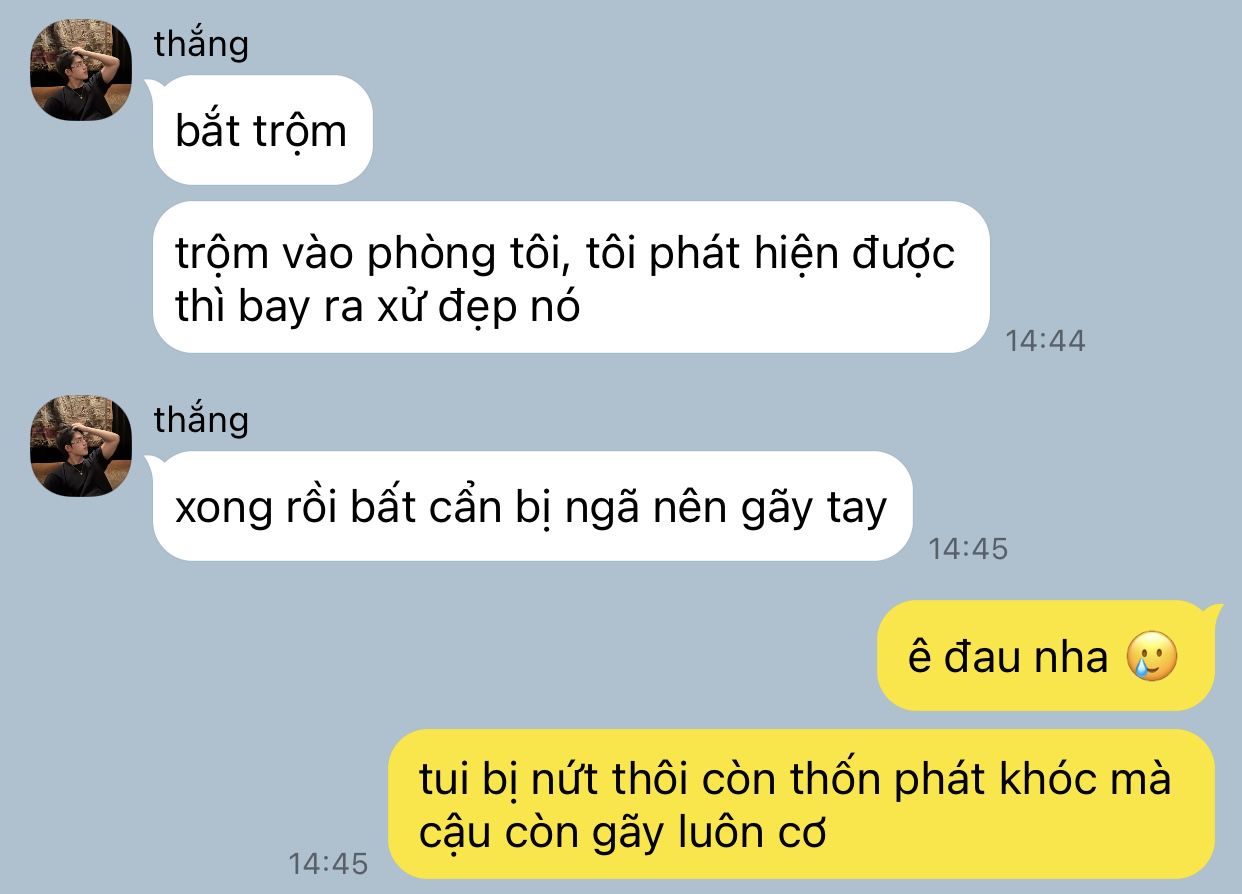Screen dimensions: 1242x894
Task: Select the yellow 'tui bị nứt thôi' message
Action: [x=801, y=804]
